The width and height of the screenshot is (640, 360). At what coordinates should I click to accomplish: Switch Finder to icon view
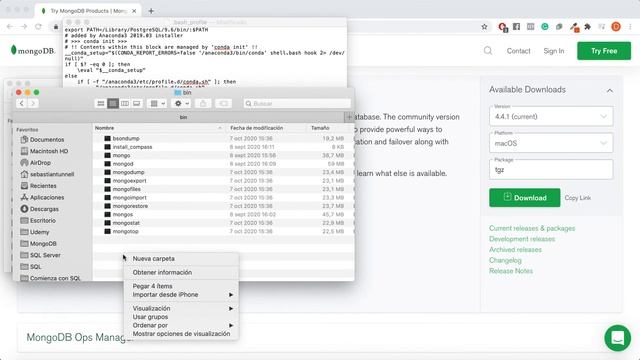101,103
